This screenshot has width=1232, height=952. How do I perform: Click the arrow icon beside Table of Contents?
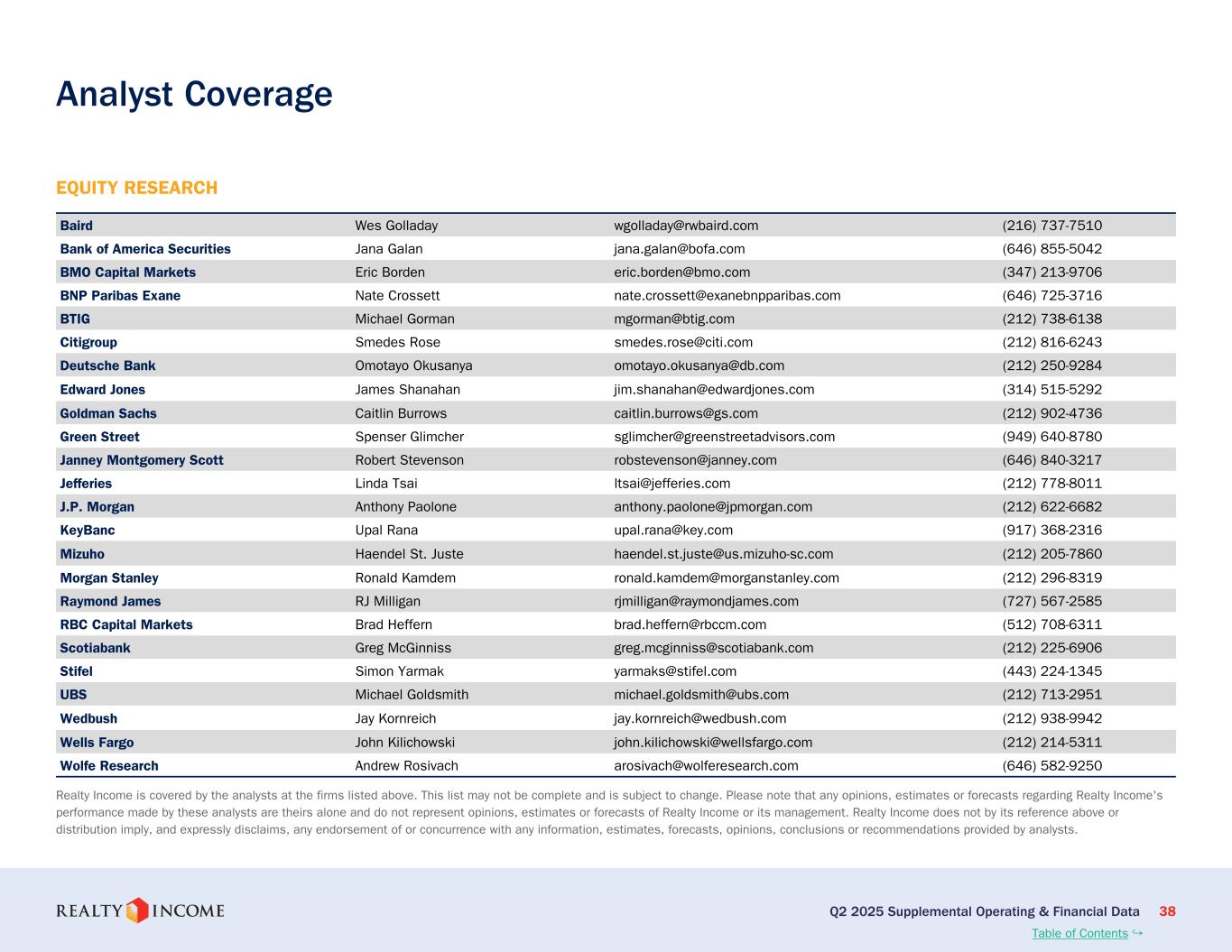pos(1137,932)
